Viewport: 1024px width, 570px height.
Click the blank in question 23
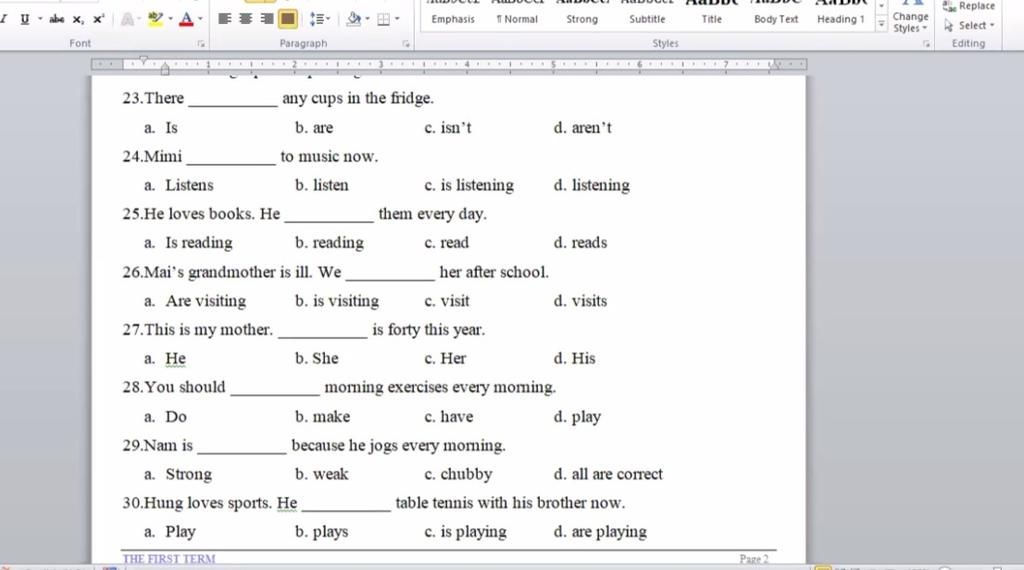[x=232, y=100]
